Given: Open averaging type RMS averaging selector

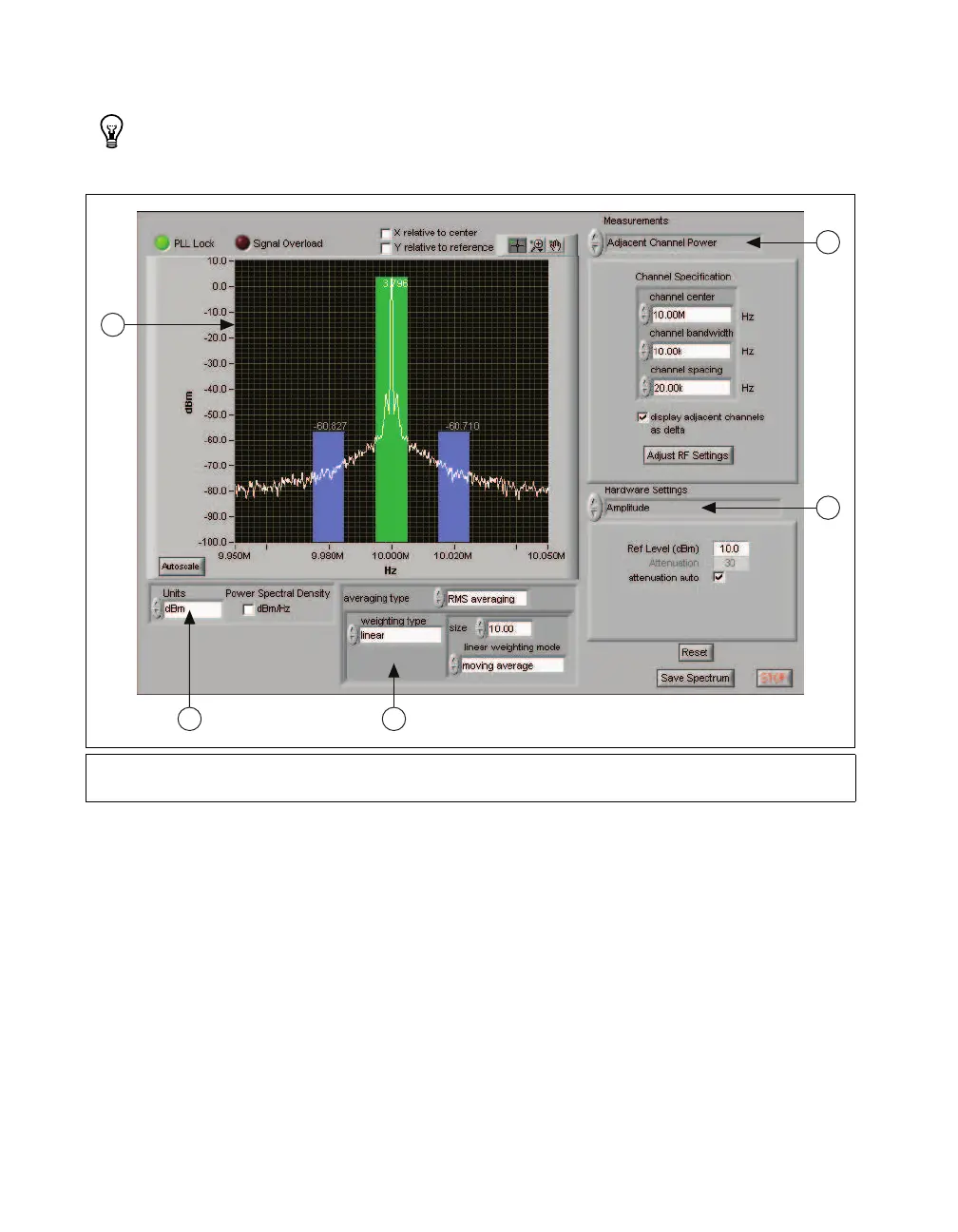Looking at the screenshot, I should coord(487,599).
